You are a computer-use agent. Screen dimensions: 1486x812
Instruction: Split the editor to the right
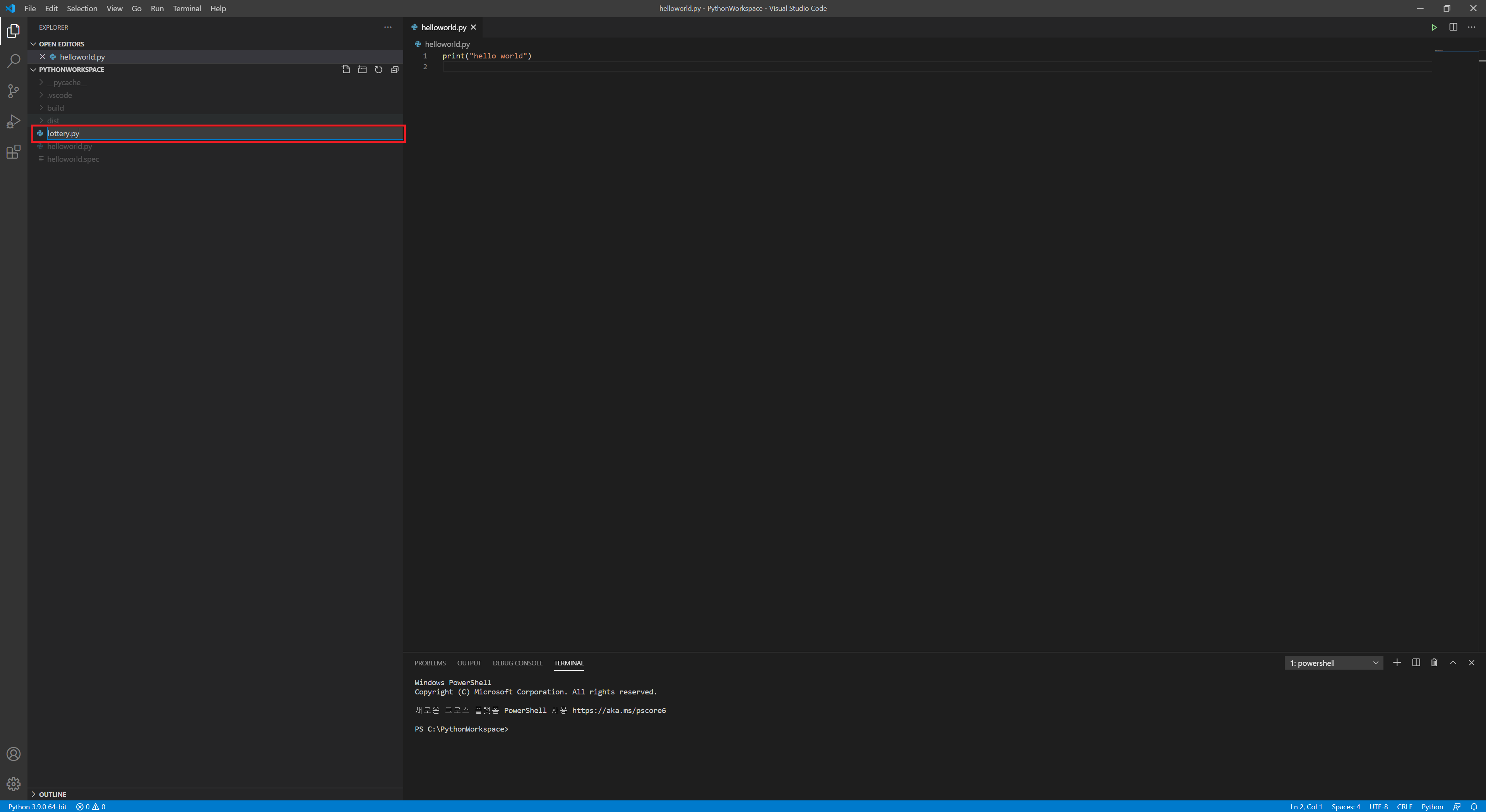click(x=1453, y=27)
